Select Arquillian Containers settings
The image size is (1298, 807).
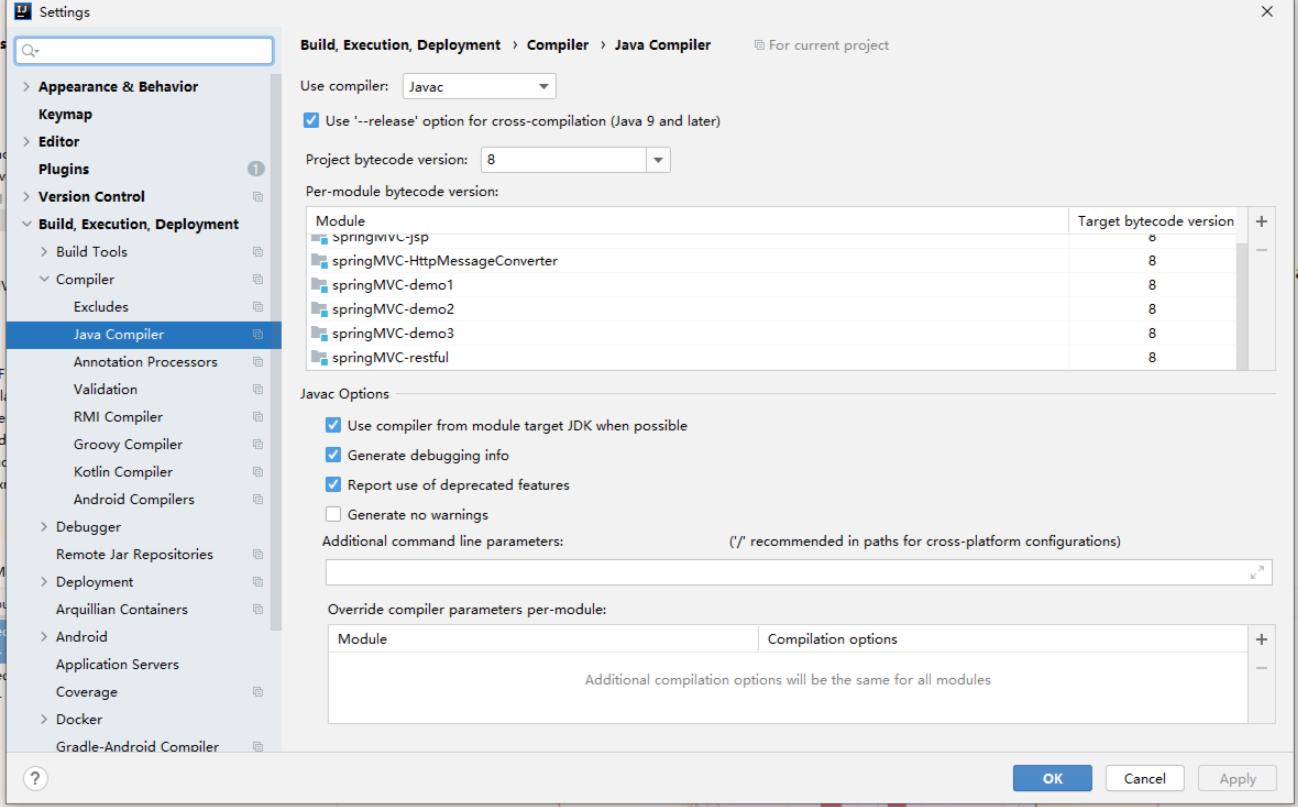point(122,609)
